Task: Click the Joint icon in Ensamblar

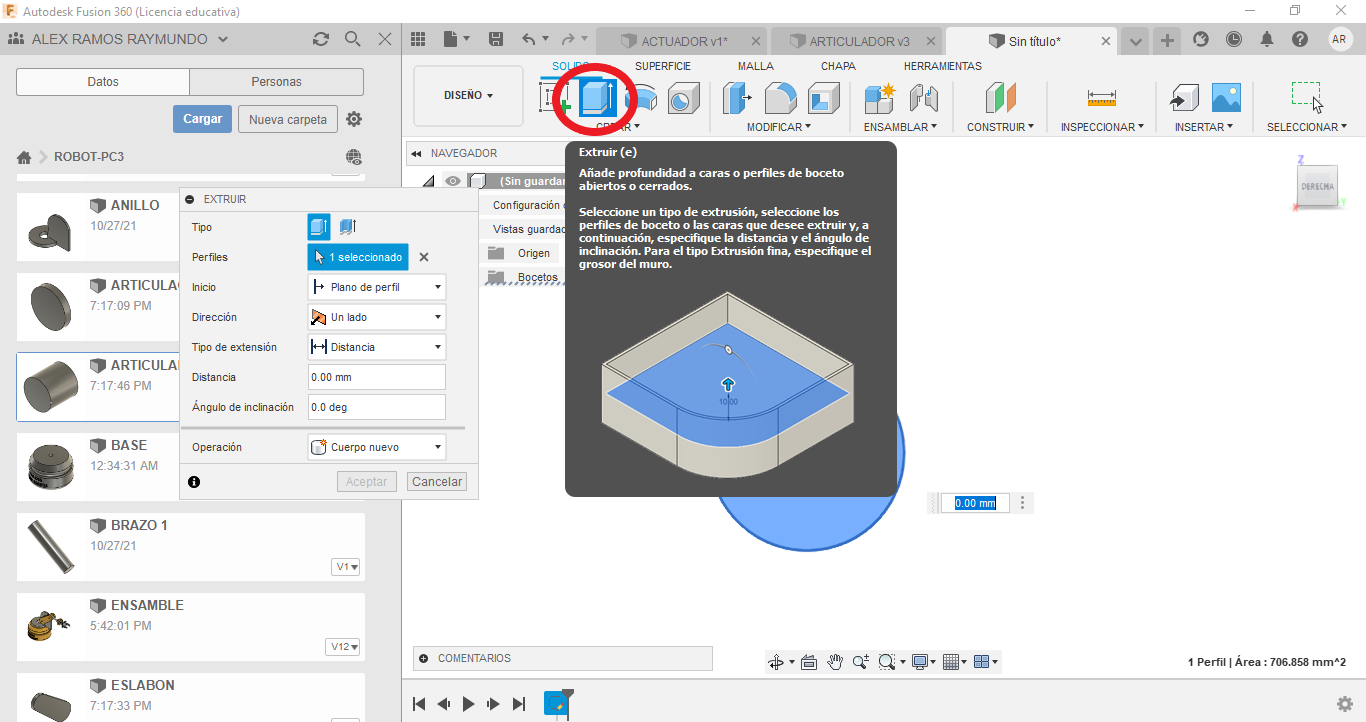Action: [x=923, y=98]
